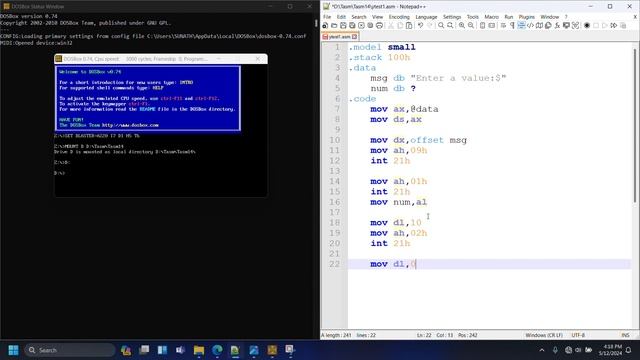Screen dimensions: 640x360
Task: Open the ? help menu
Action: coord(566,17)
